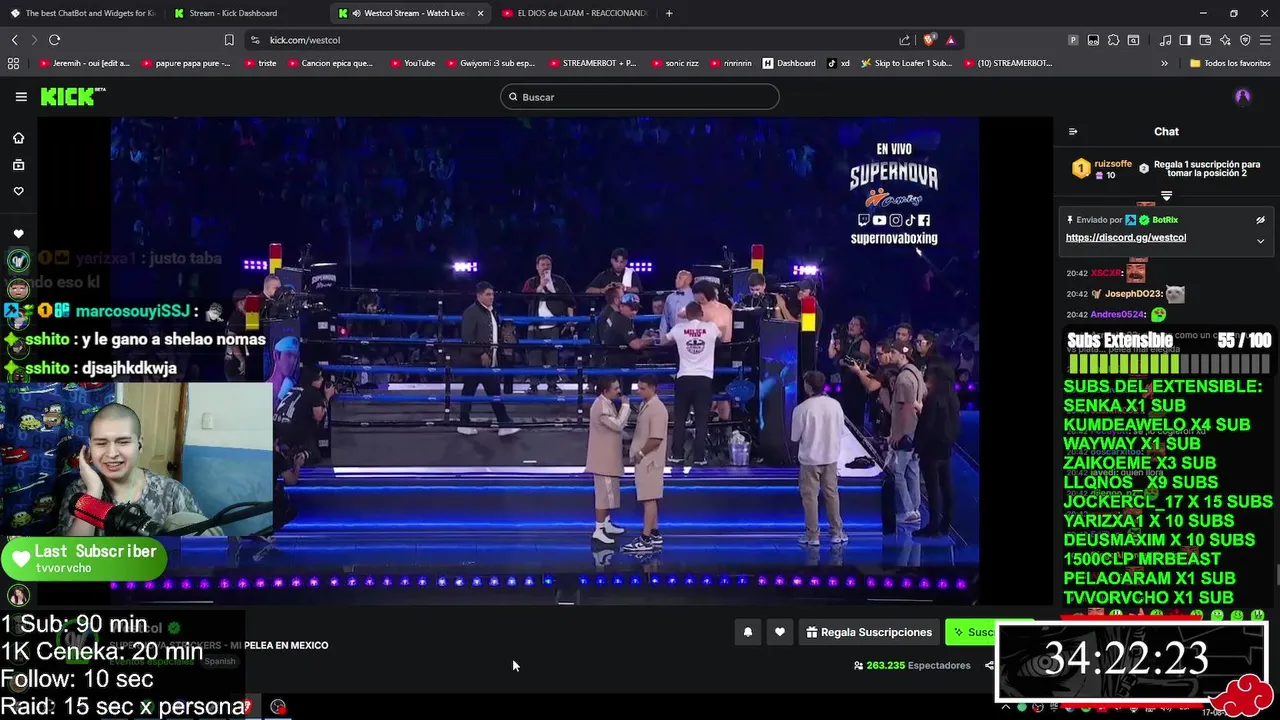Click the chat panel scrollbar
The width and height of the screenshot is (1280, 720).
pyautogui.click(x=1276, y=575)
